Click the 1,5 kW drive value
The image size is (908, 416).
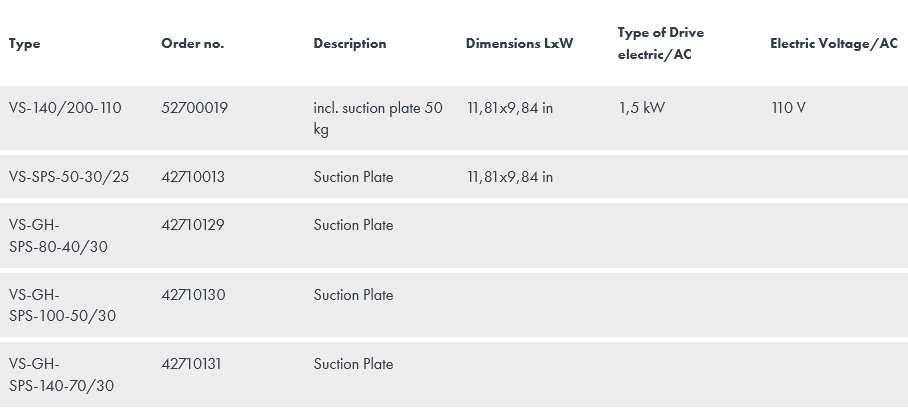click(x=641, y=108)
